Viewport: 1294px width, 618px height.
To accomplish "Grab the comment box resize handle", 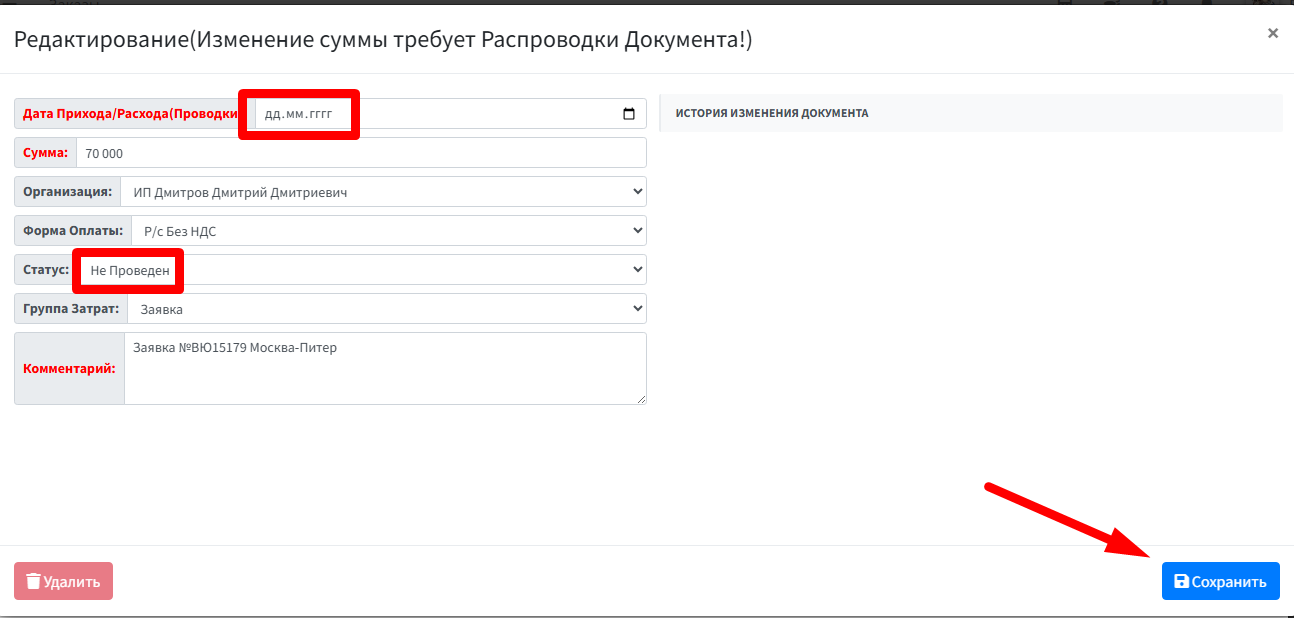I will tap(641, 399).
